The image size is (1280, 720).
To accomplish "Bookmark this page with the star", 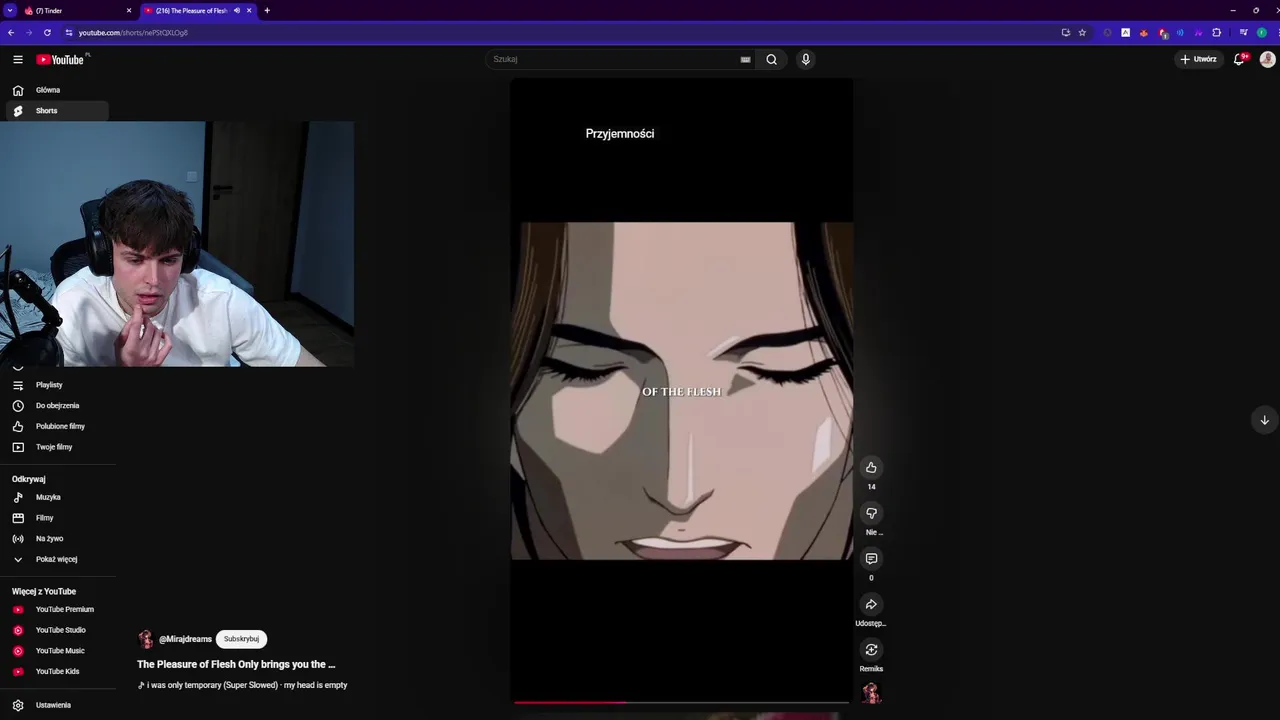I will pyautogui.click(x=1082, y=33).
